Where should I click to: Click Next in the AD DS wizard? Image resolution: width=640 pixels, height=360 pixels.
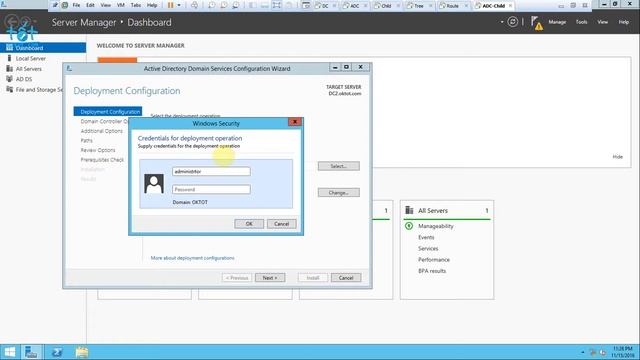pyautogui.click(x=270, y=278)
